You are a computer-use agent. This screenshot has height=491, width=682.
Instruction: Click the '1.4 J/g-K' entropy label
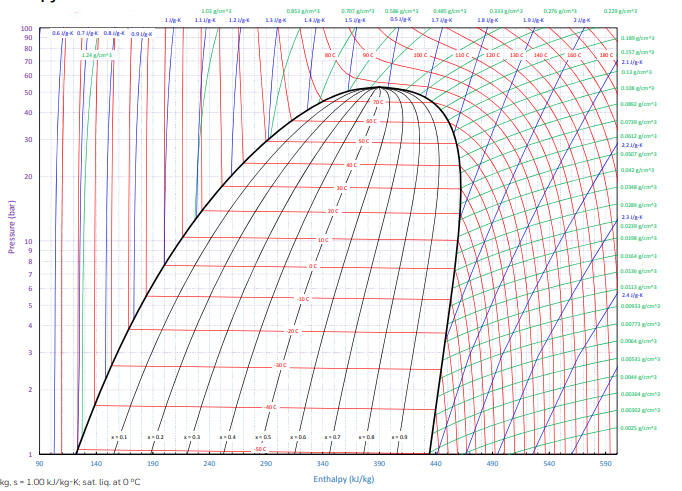[x=314, y=20]
